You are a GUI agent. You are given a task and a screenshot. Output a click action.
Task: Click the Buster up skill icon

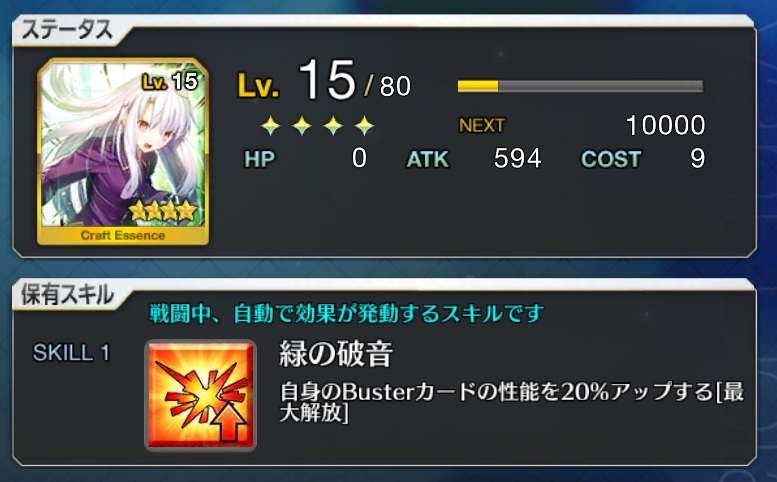(200, 395)
